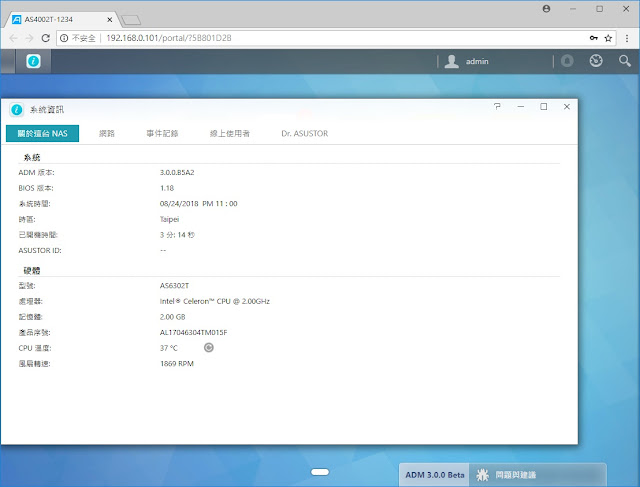640x487 pixels.
Task: Select the AS4002T-1234 browser tab
Action: [x=61, y=19]
